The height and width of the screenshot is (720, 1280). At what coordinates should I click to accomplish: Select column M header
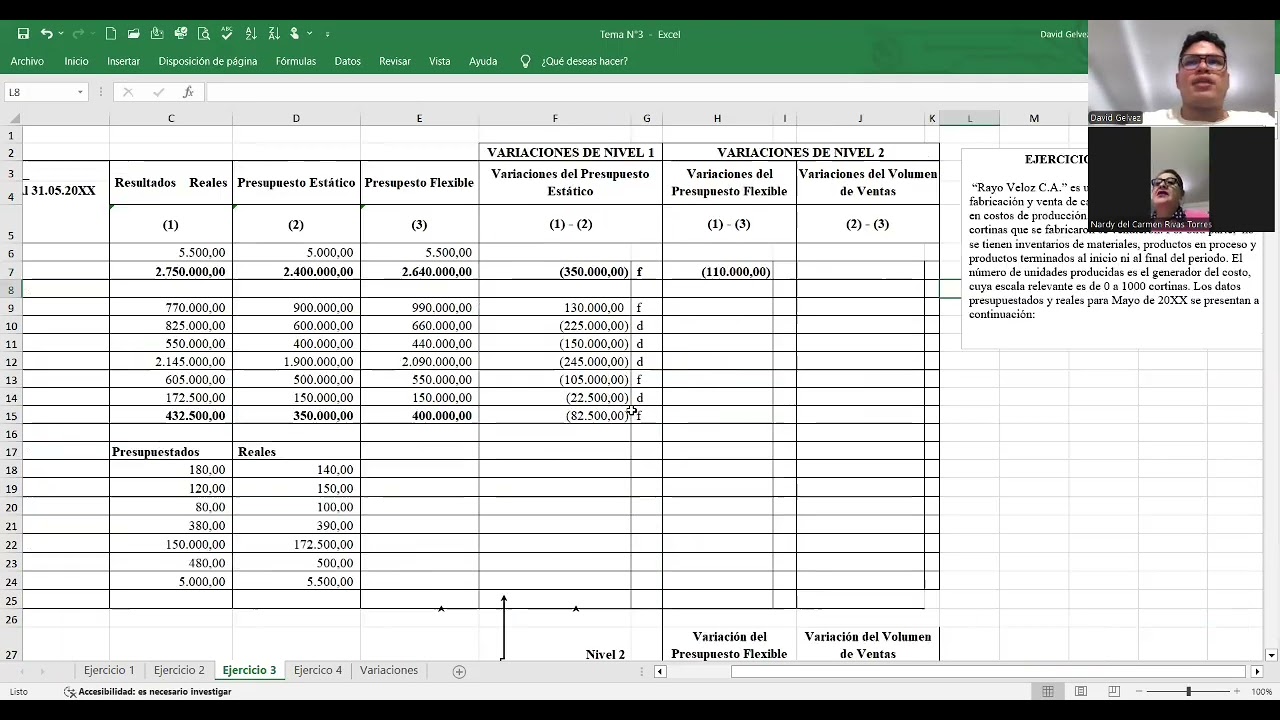1034,119
